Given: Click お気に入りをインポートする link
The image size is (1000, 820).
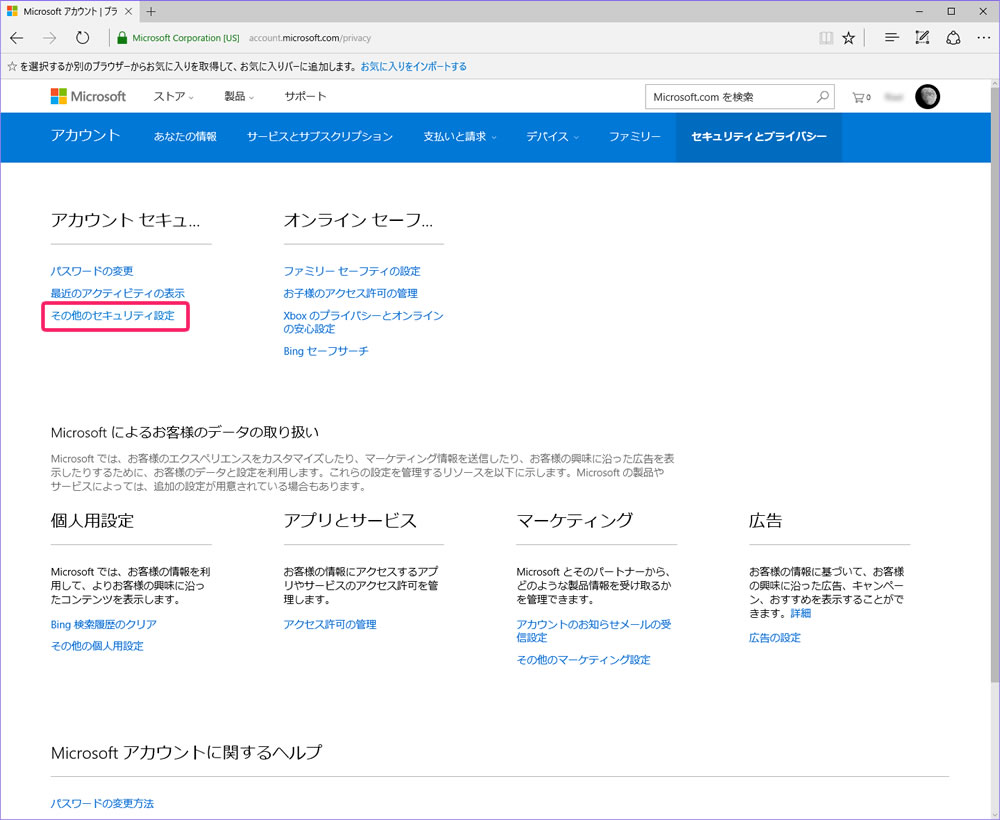Looking at the screenshot, I should pos(413,66).
